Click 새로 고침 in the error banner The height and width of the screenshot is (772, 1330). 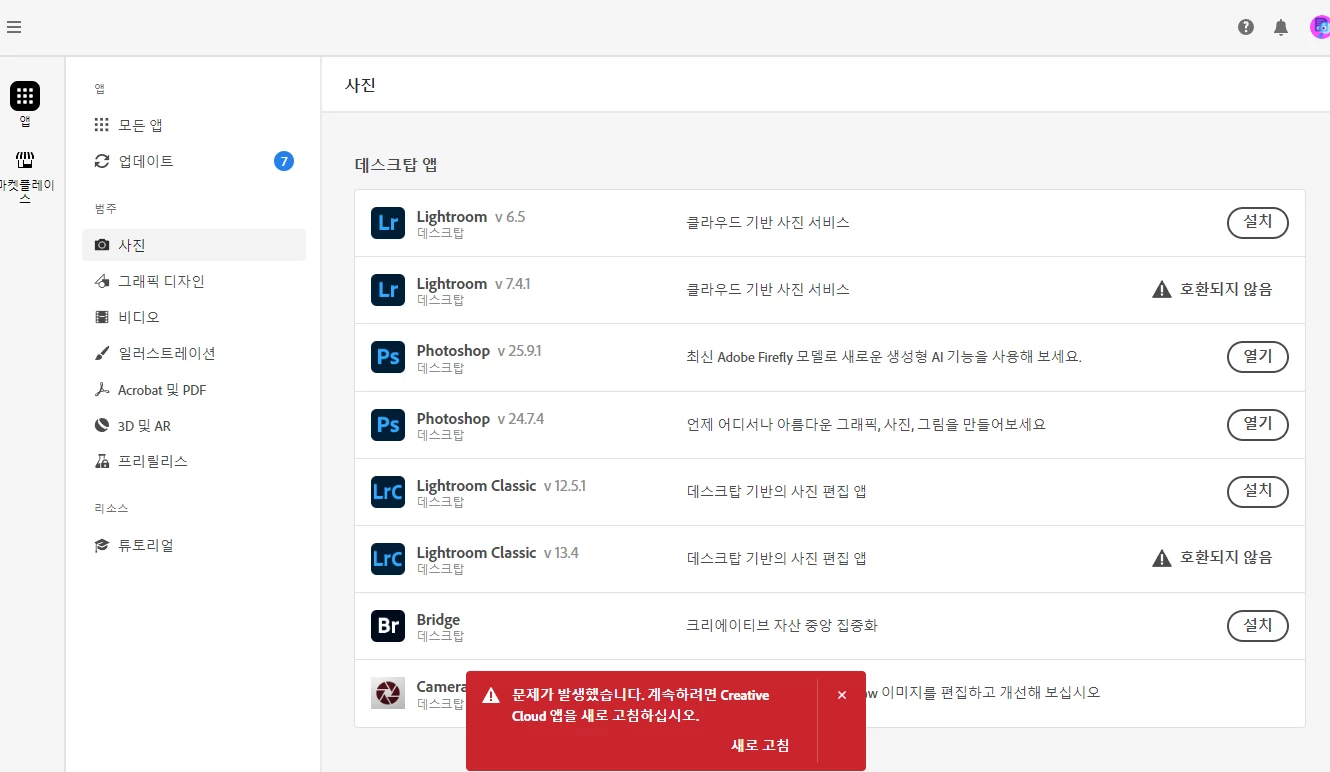pos(760,745)
